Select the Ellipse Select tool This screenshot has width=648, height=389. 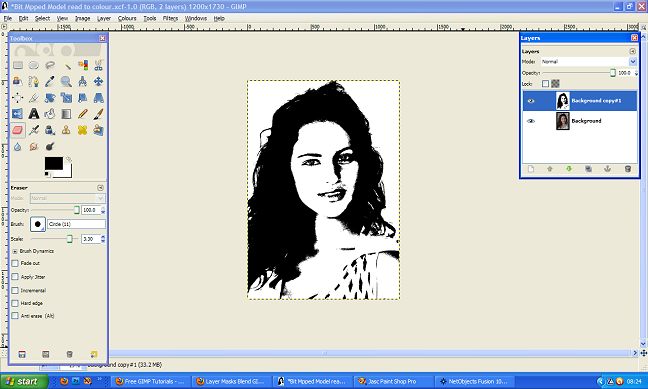coord(34,65)
